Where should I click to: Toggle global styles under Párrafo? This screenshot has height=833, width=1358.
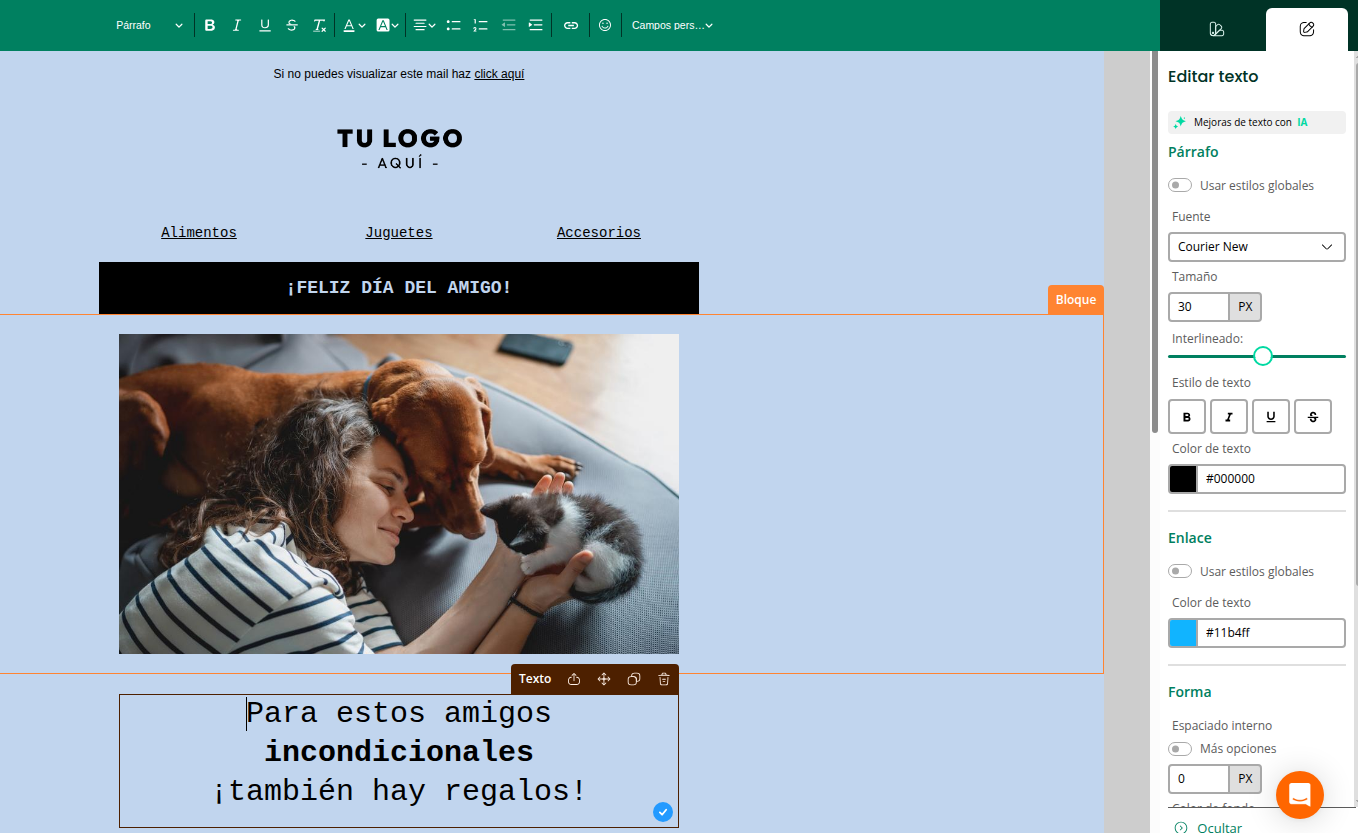1181,185
